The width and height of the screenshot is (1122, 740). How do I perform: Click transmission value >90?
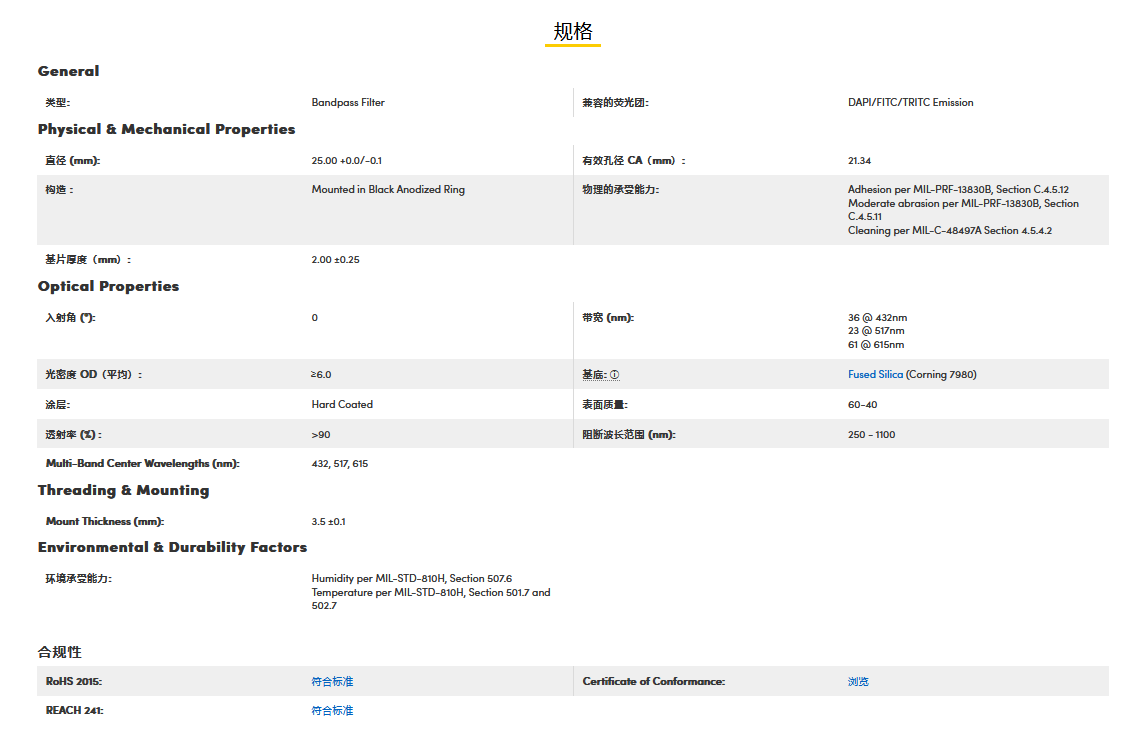click(321, 434)
